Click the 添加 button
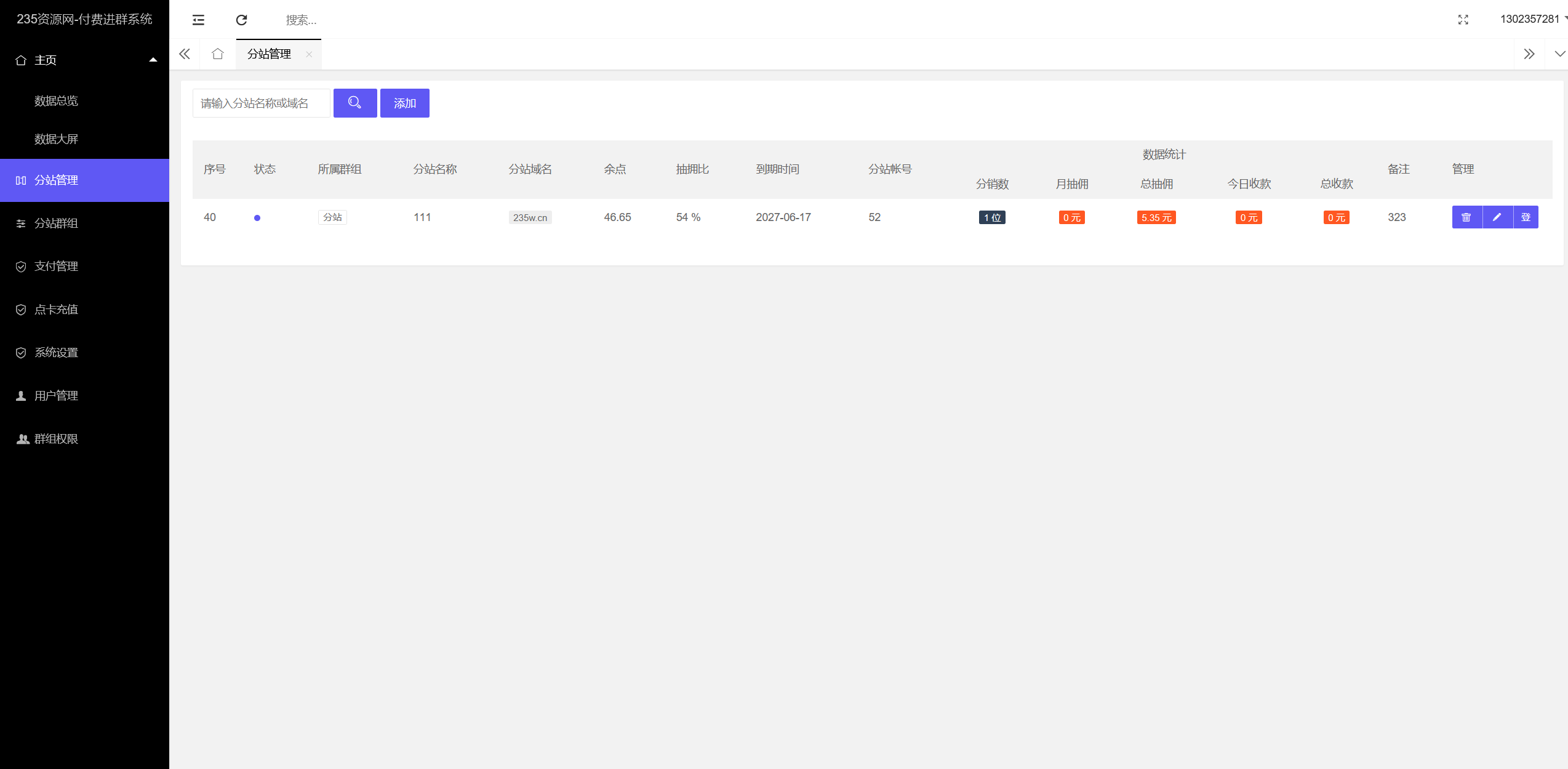The width and height of the screenshot is (1568, 769). click(x=404, y=103)
